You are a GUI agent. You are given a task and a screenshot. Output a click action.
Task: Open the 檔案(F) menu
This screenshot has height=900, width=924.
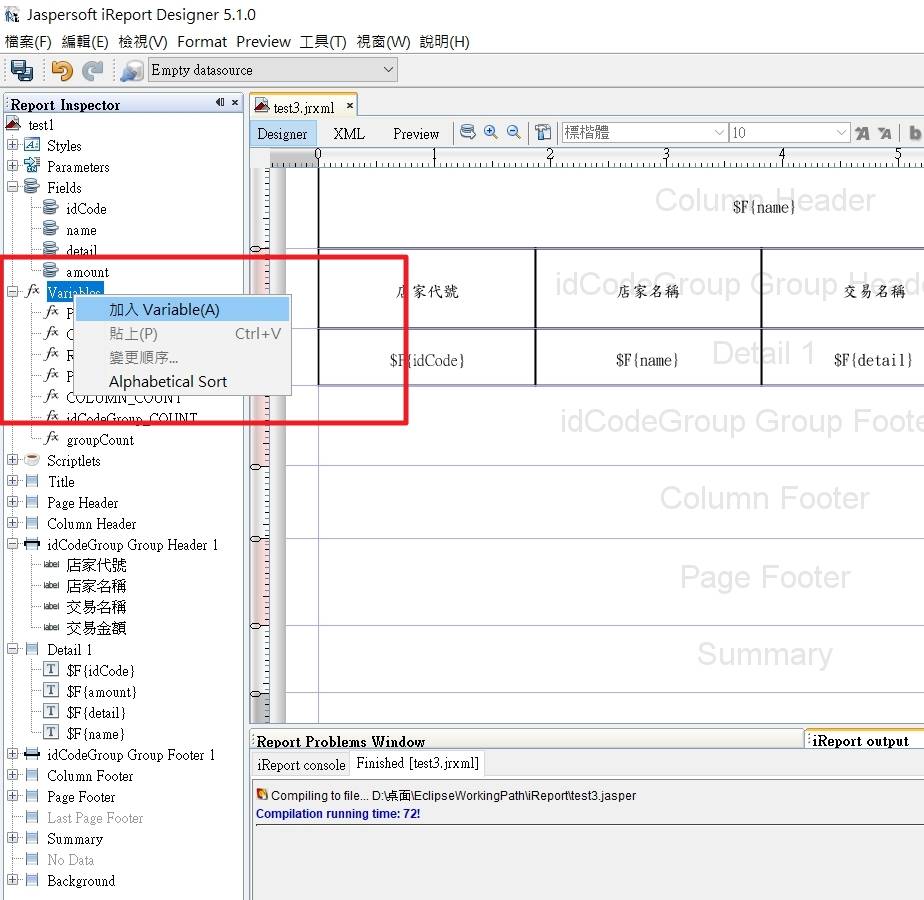[x=28, y=42]
